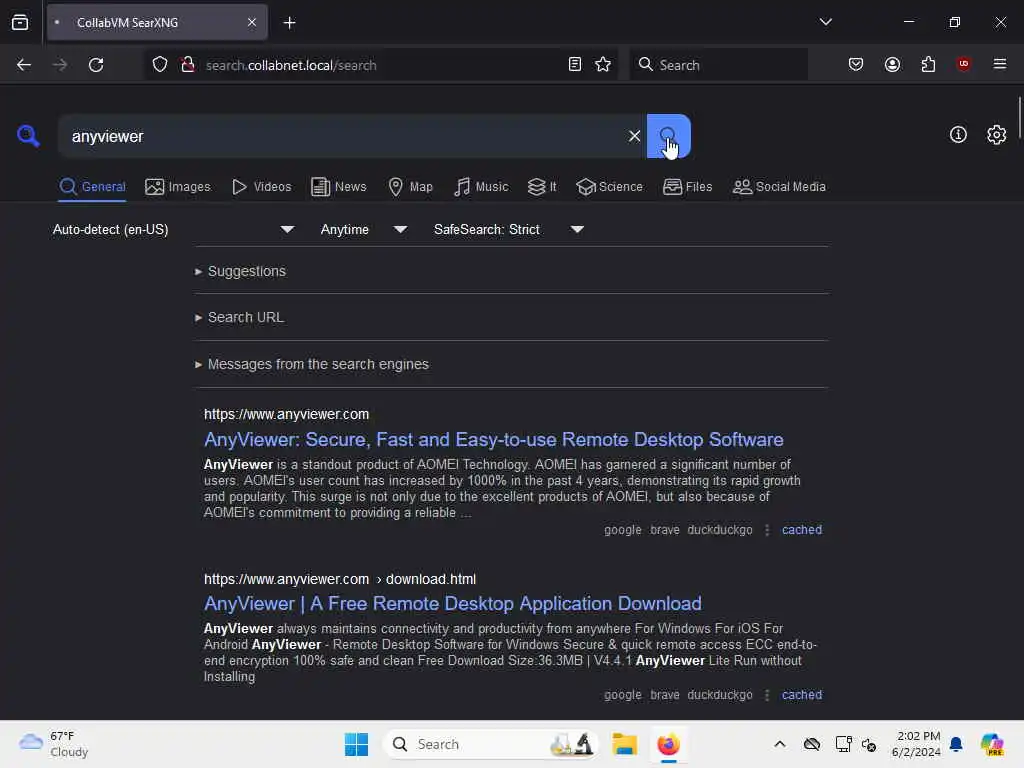This screenshot has height=768, width=1024.
Task: Click Firefox toolbar Search box
Action: pyautogui.click(x=718, y=65)
